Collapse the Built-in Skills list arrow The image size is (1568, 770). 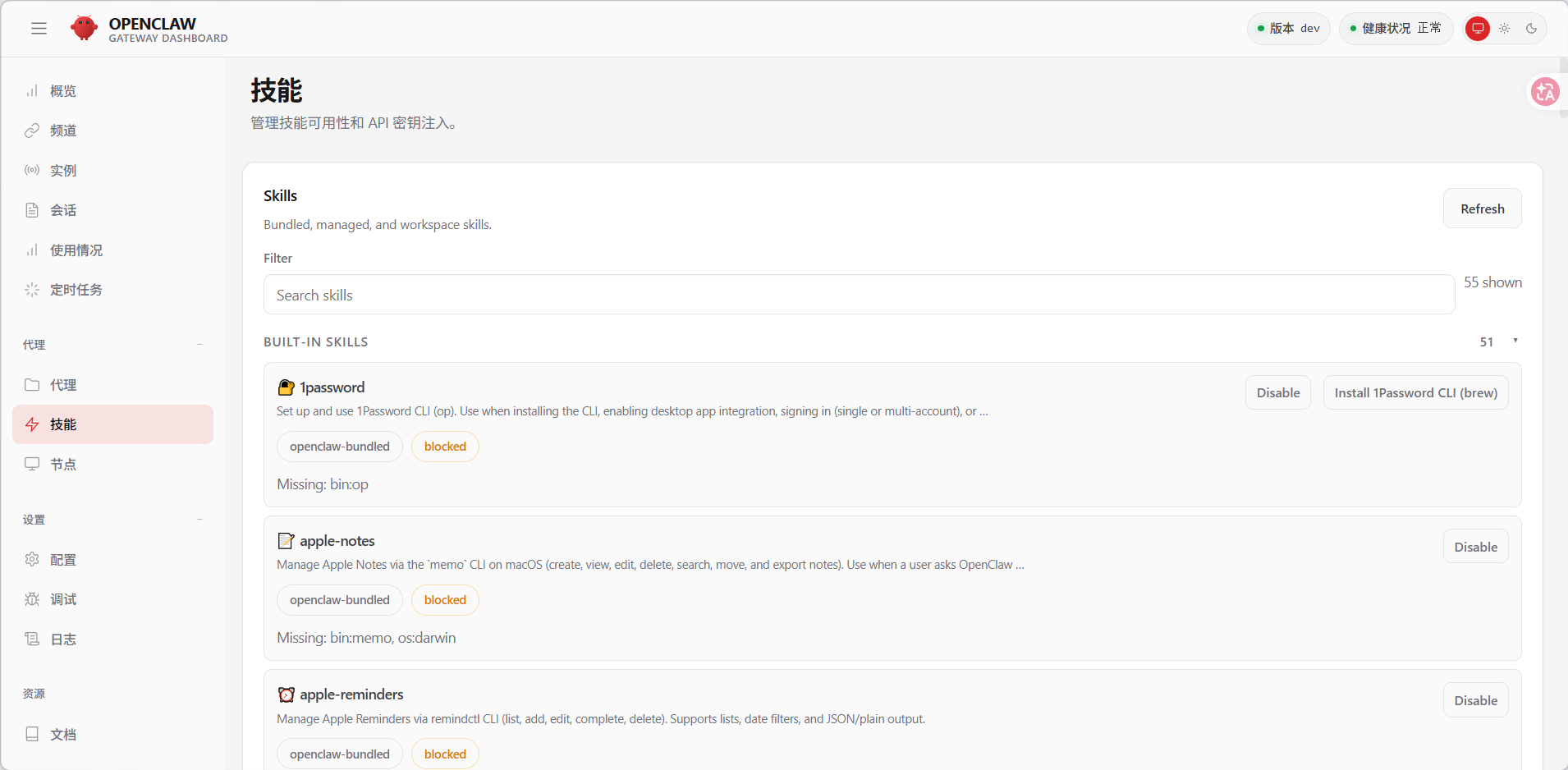coord(1515,341)
